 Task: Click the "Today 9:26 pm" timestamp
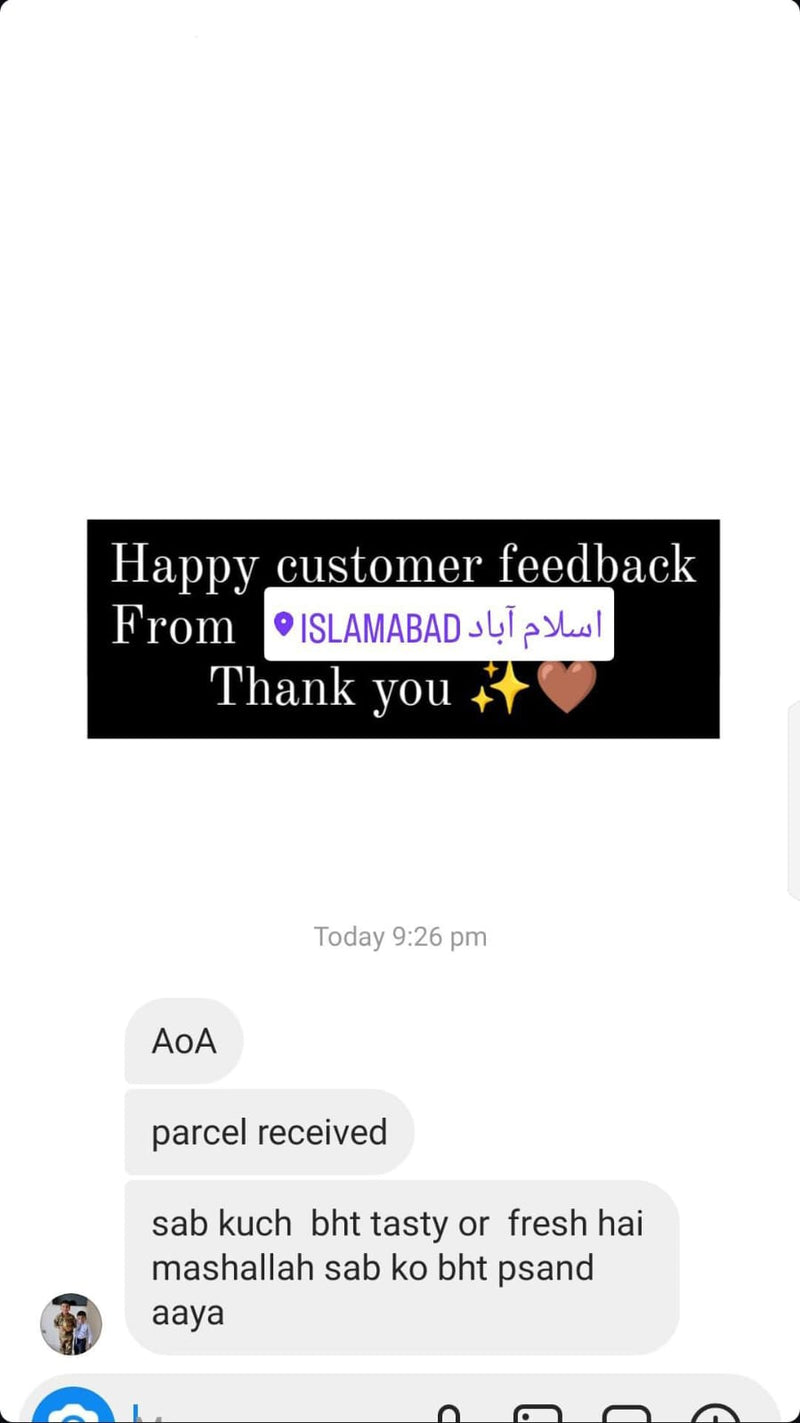click(400, 937)
